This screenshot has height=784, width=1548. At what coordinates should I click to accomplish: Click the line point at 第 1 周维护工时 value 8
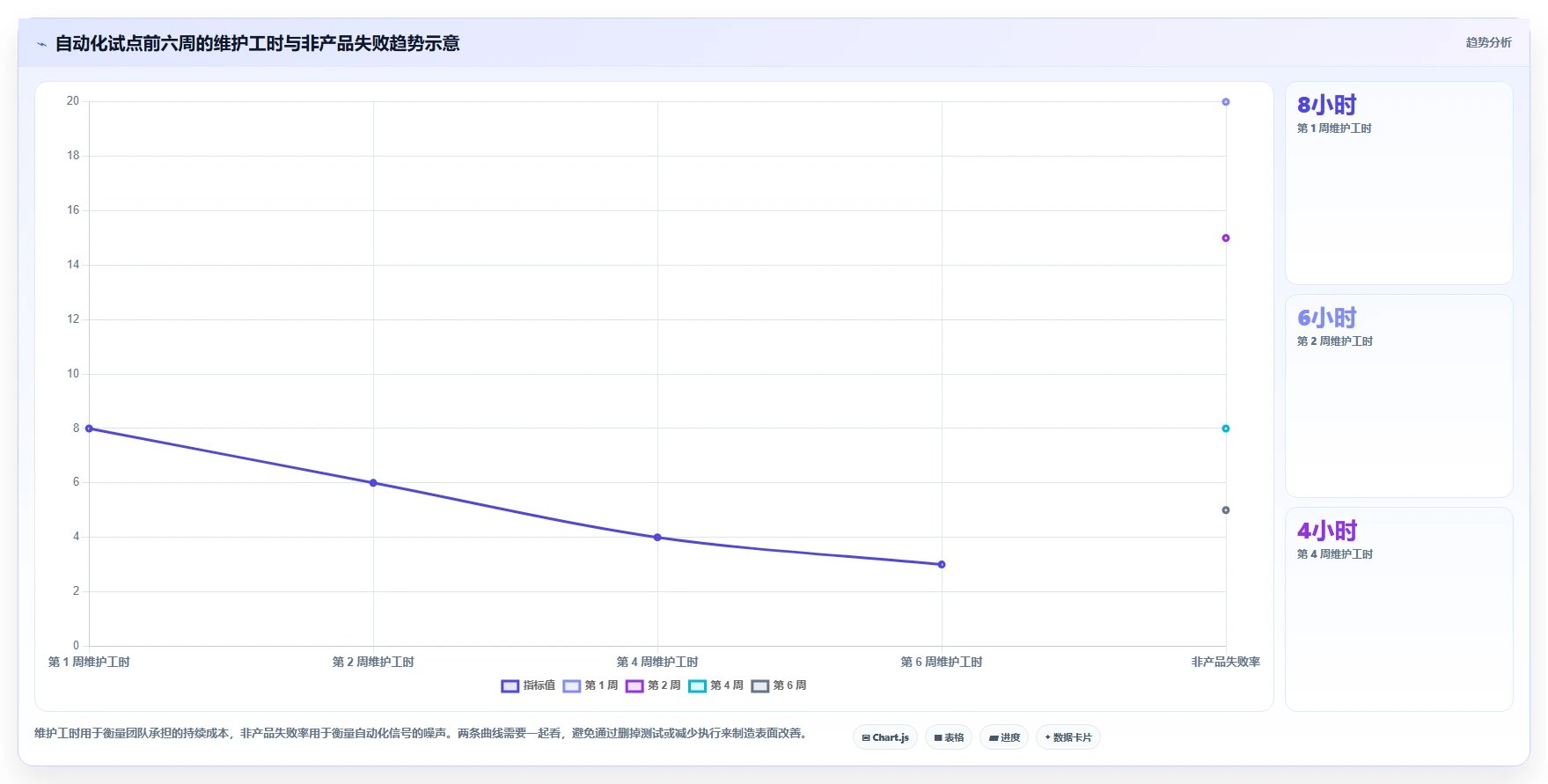coord(89,429)
